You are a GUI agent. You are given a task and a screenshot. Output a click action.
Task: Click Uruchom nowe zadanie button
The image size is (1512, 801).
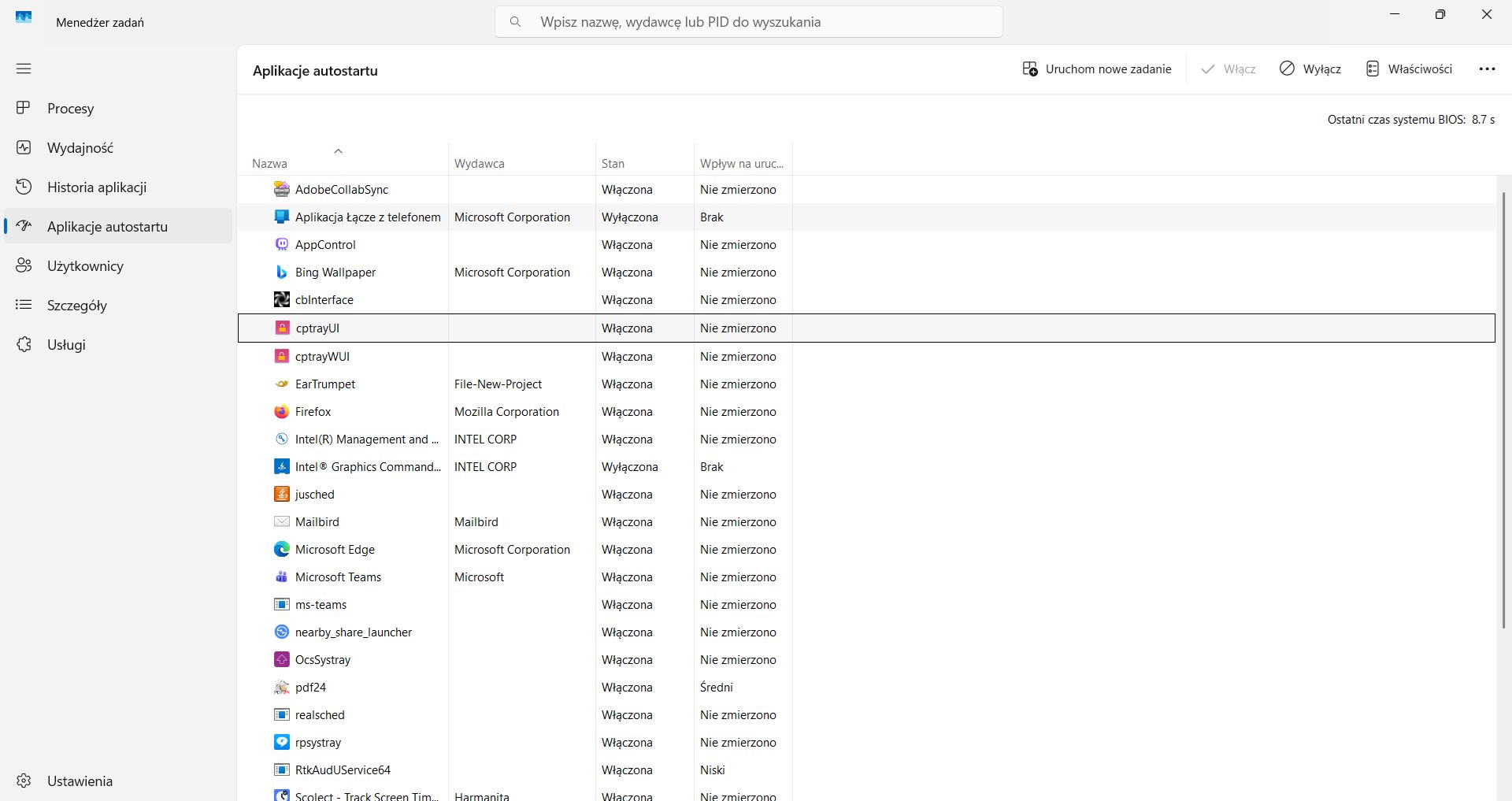point(1096,69)
